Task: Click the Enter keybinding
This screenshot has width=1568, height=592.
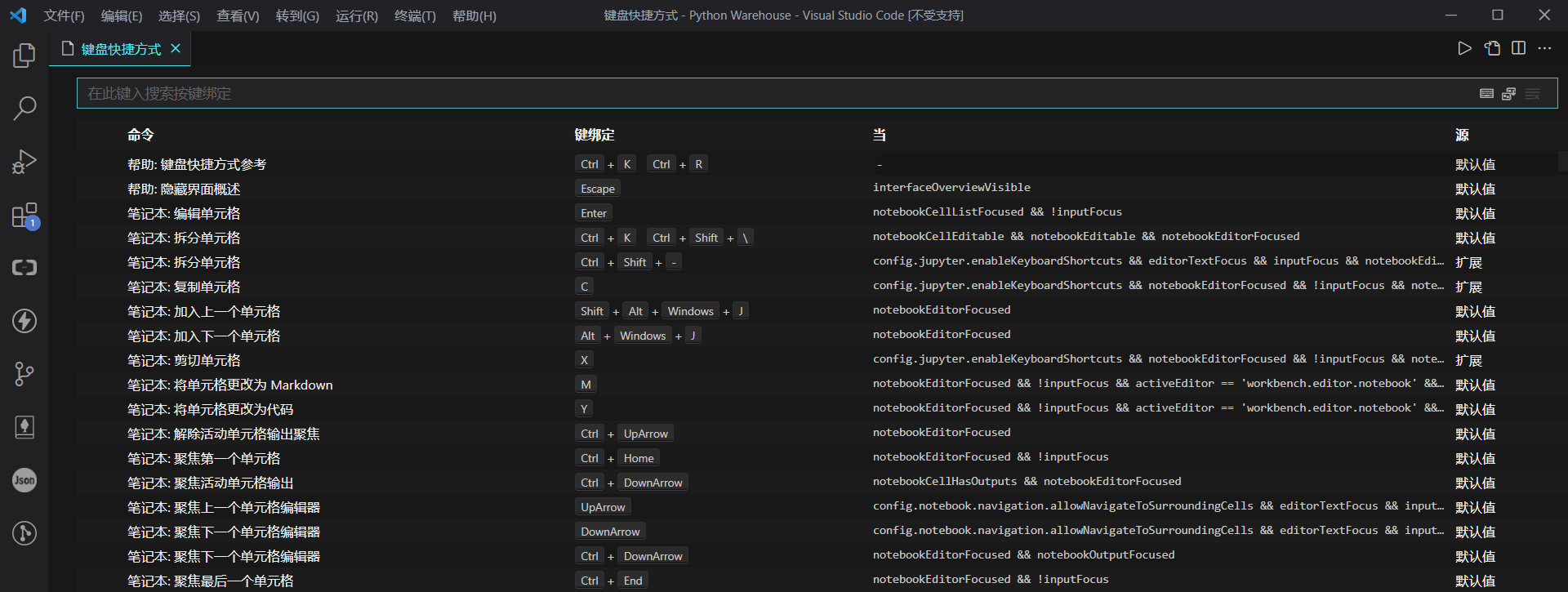Action: tap(594, 213)
